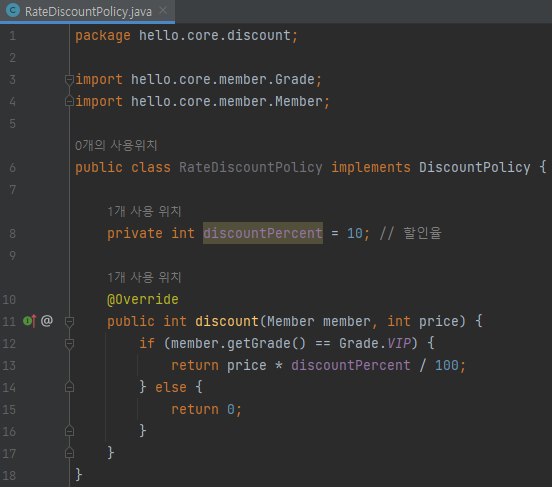Click the RateDiscountPolicy class name
The image size is (552, 487).
coord(250,167)
